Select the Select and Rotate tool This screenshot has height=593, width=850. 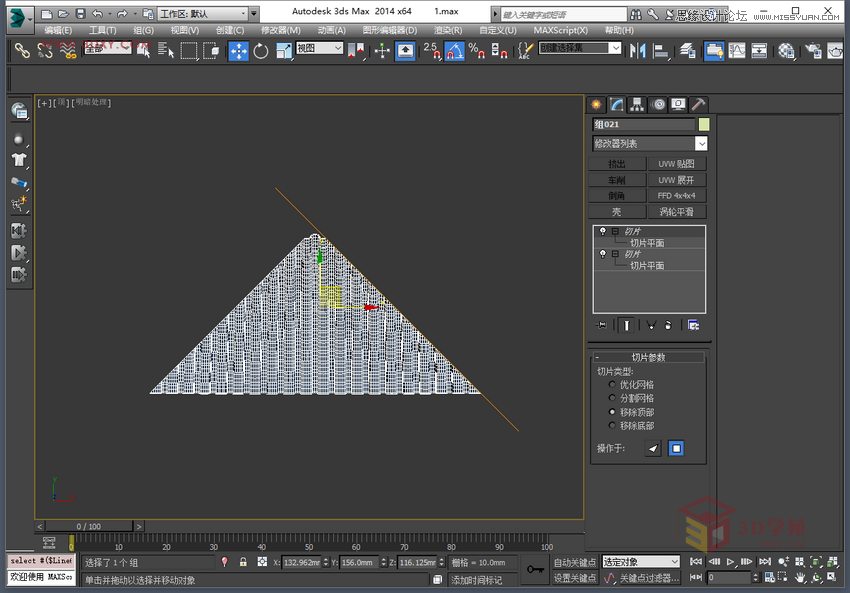[x=260, y=50]
